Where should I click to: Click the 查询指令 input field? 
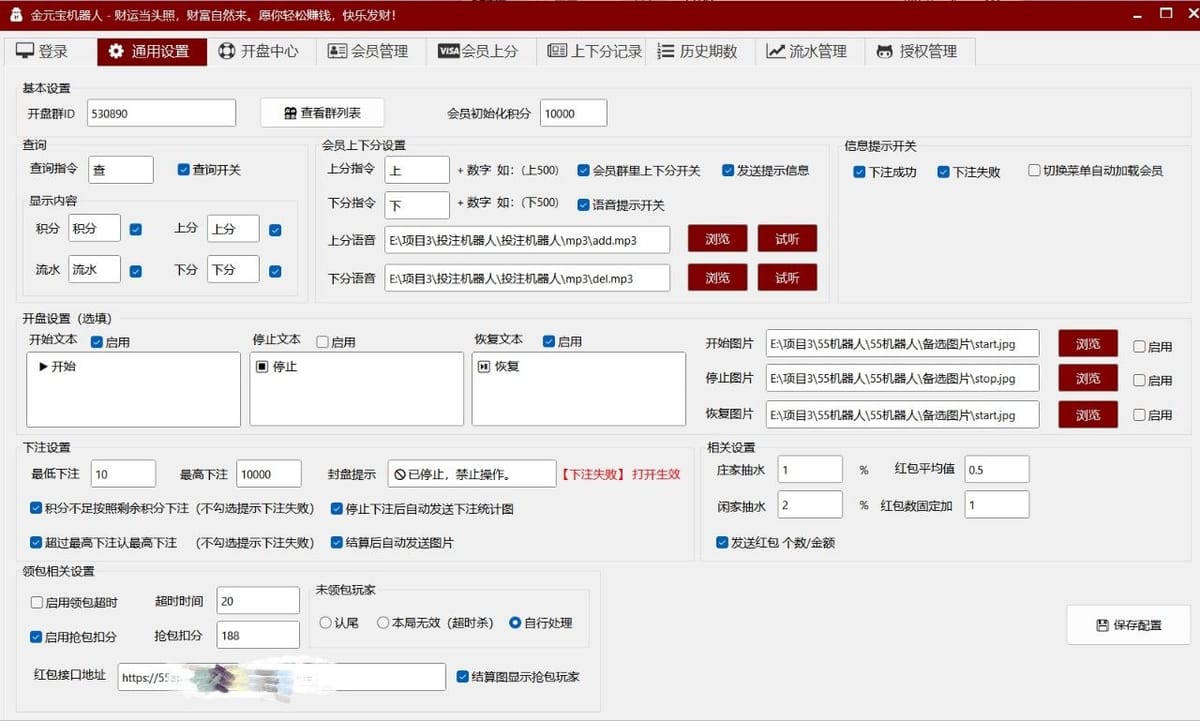[x=121, y=170]
